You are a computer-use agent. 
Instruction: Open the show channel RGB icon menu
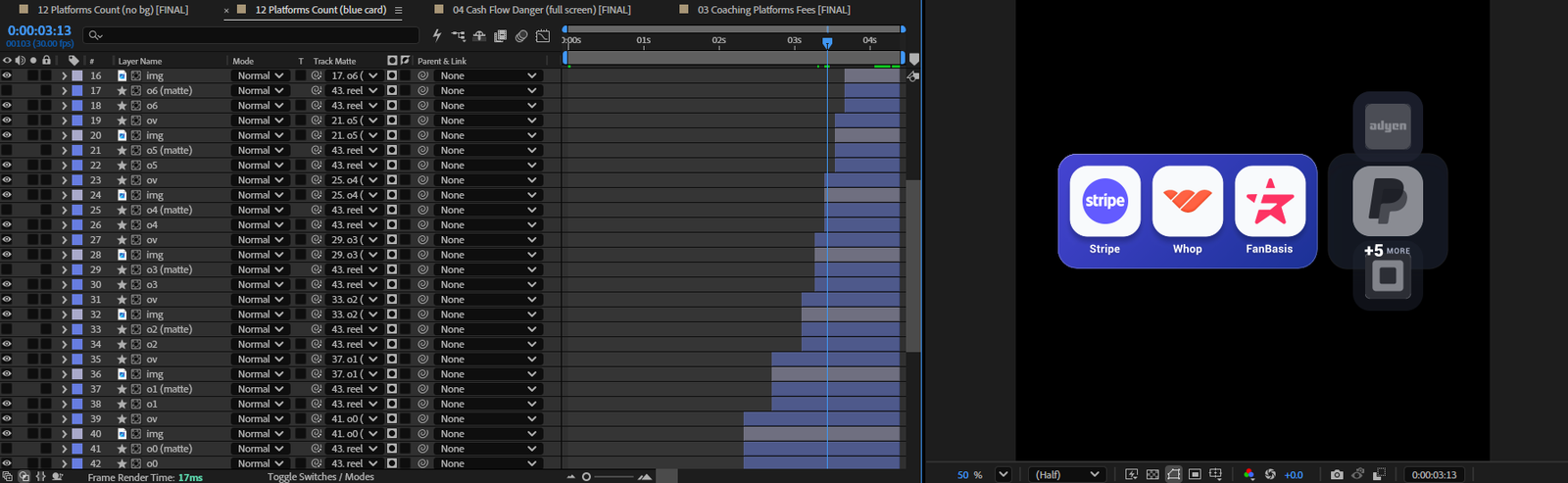pyautogui.click(x=1249, y=474)
